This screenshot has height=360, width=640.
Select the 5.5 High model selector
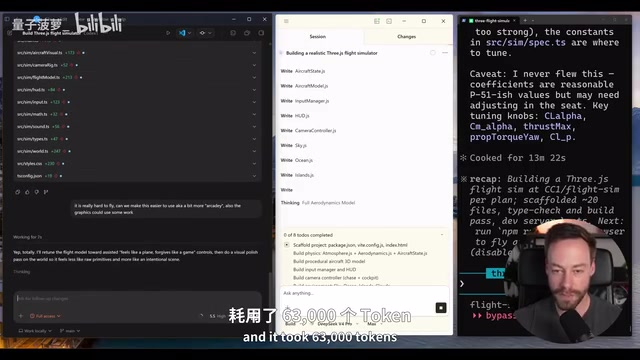coord(217,316)
